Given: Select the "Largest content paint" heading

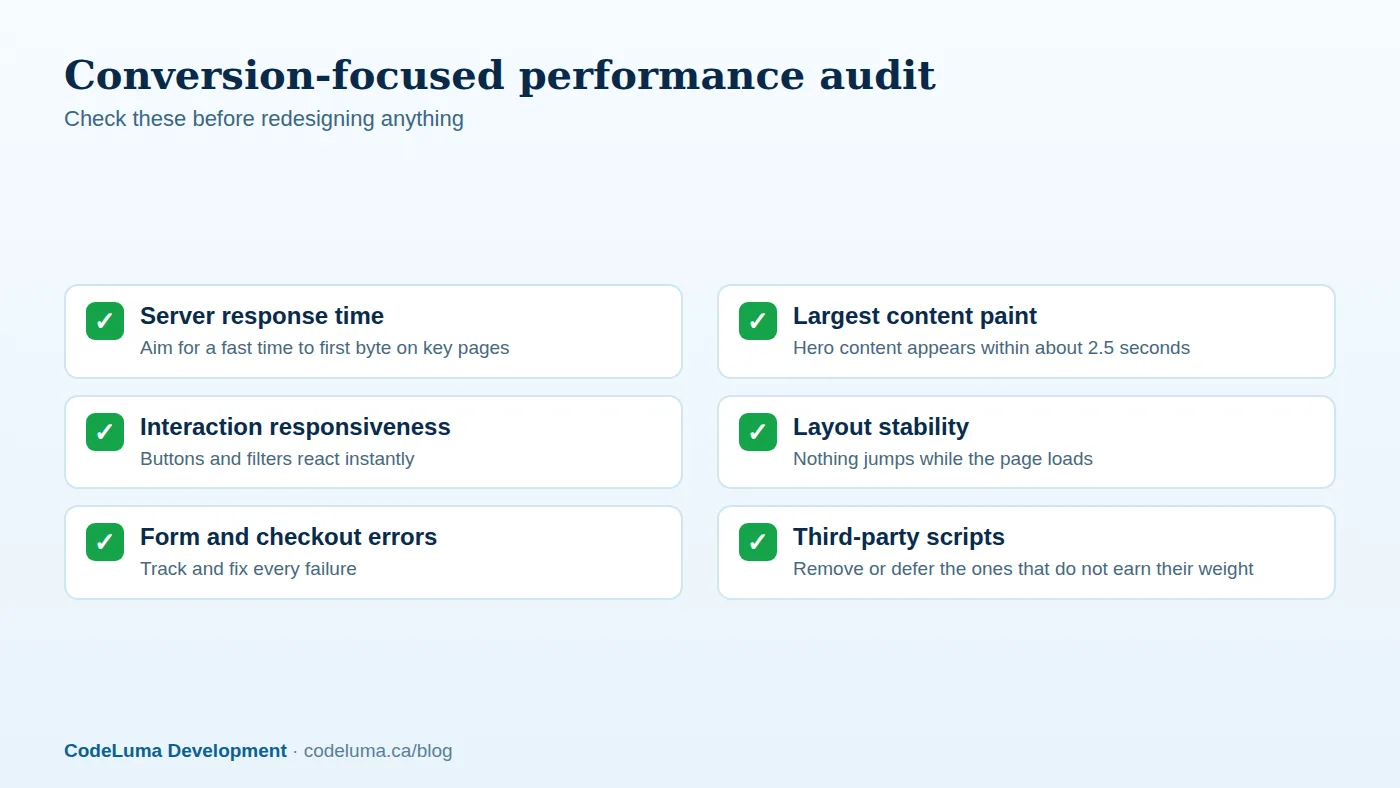Looking at the screenshot, I should click(915, 316).
